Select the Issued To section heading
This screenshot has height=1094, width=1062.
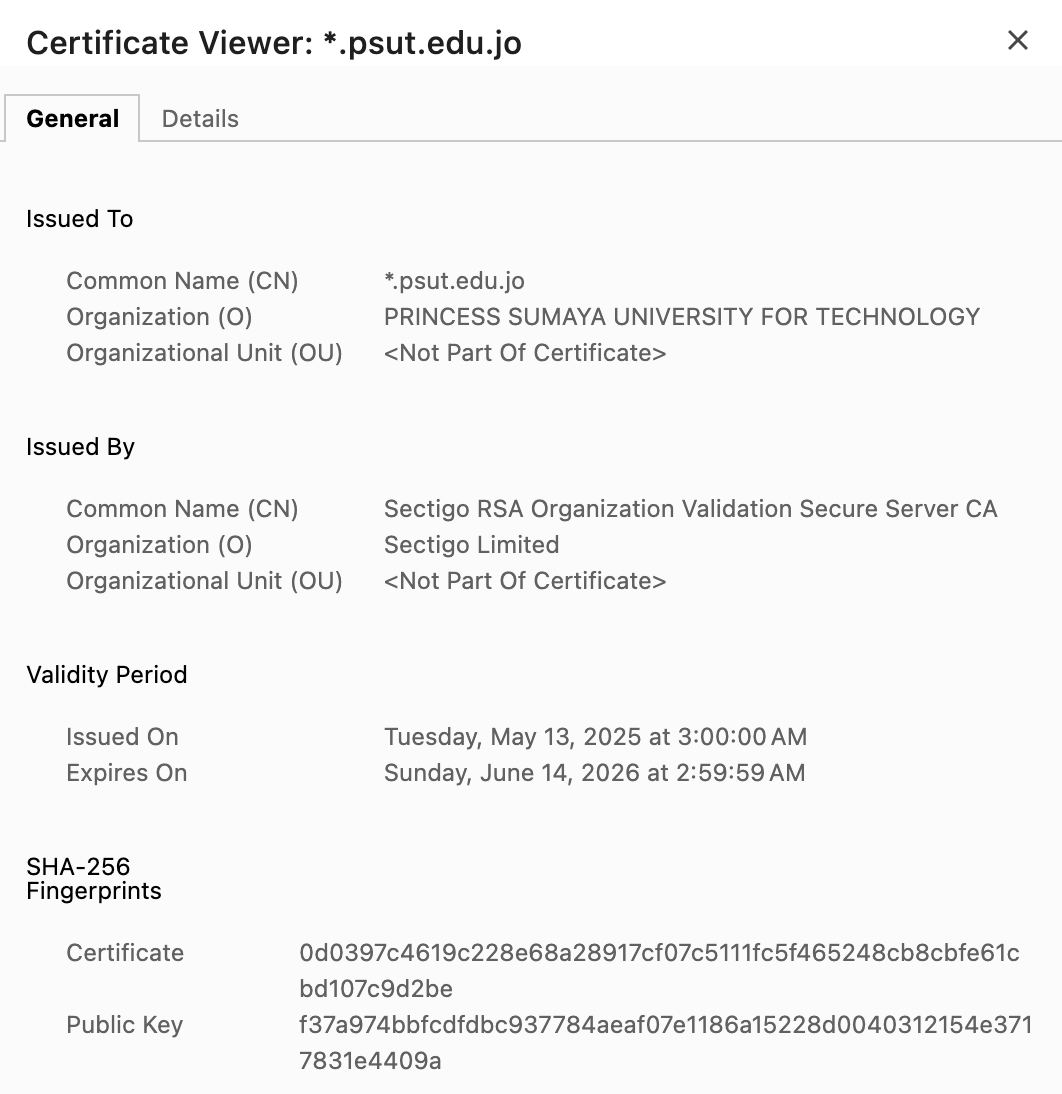click(79, 219)
